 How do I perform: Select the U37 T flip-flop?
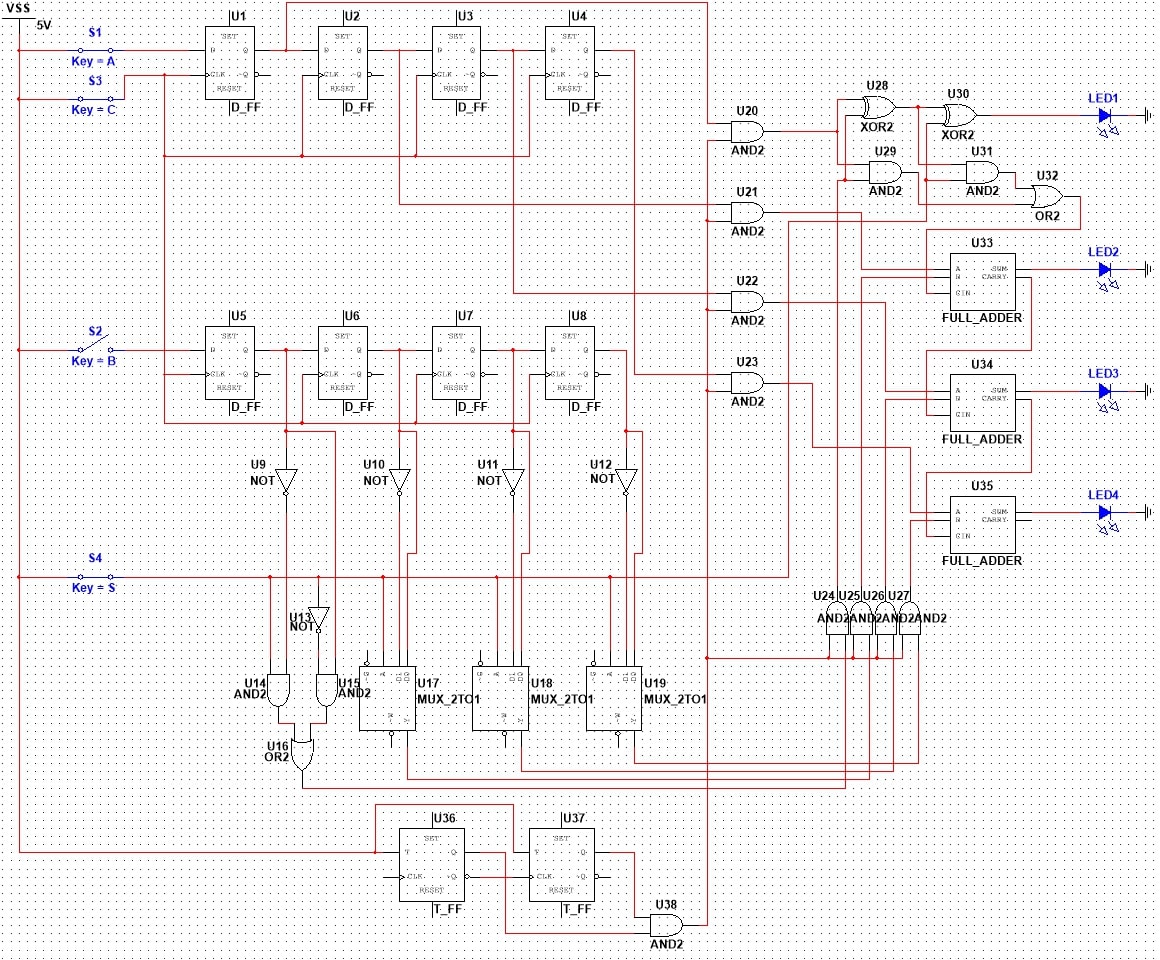pyautogui.click(x=562, y=865)
